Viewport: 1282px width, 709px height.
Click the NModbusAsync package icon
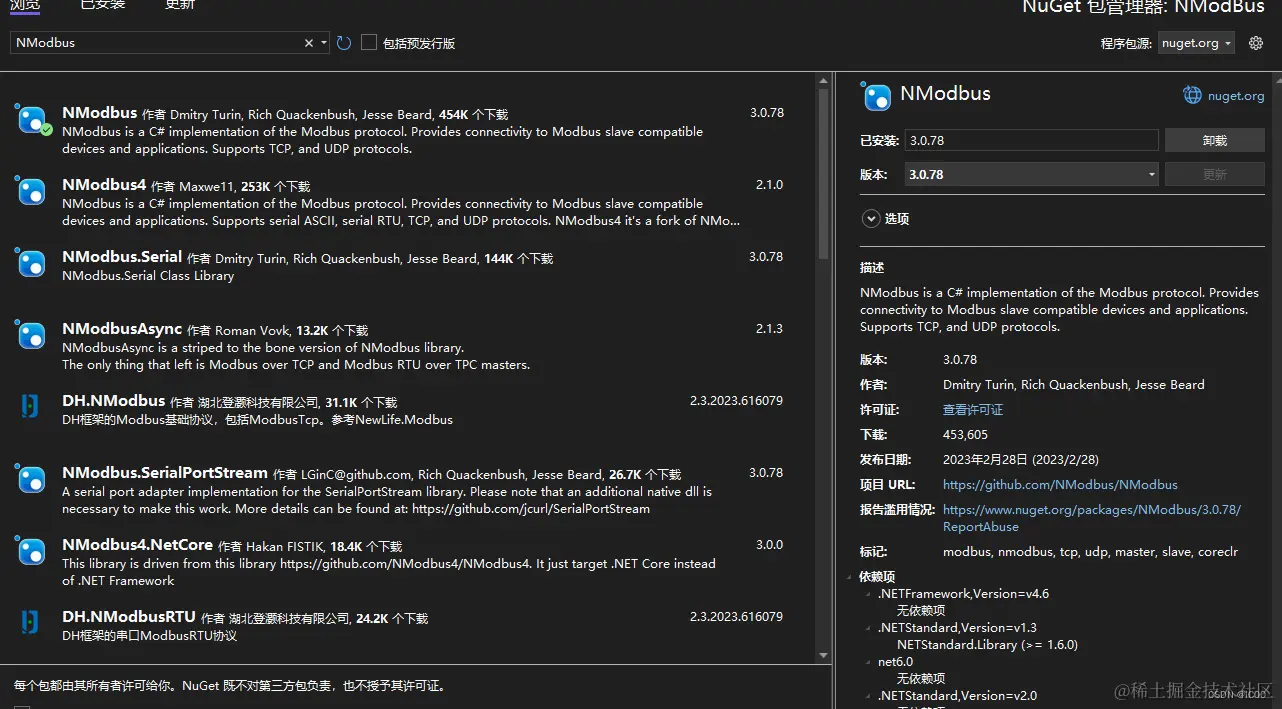pos(32,335)
